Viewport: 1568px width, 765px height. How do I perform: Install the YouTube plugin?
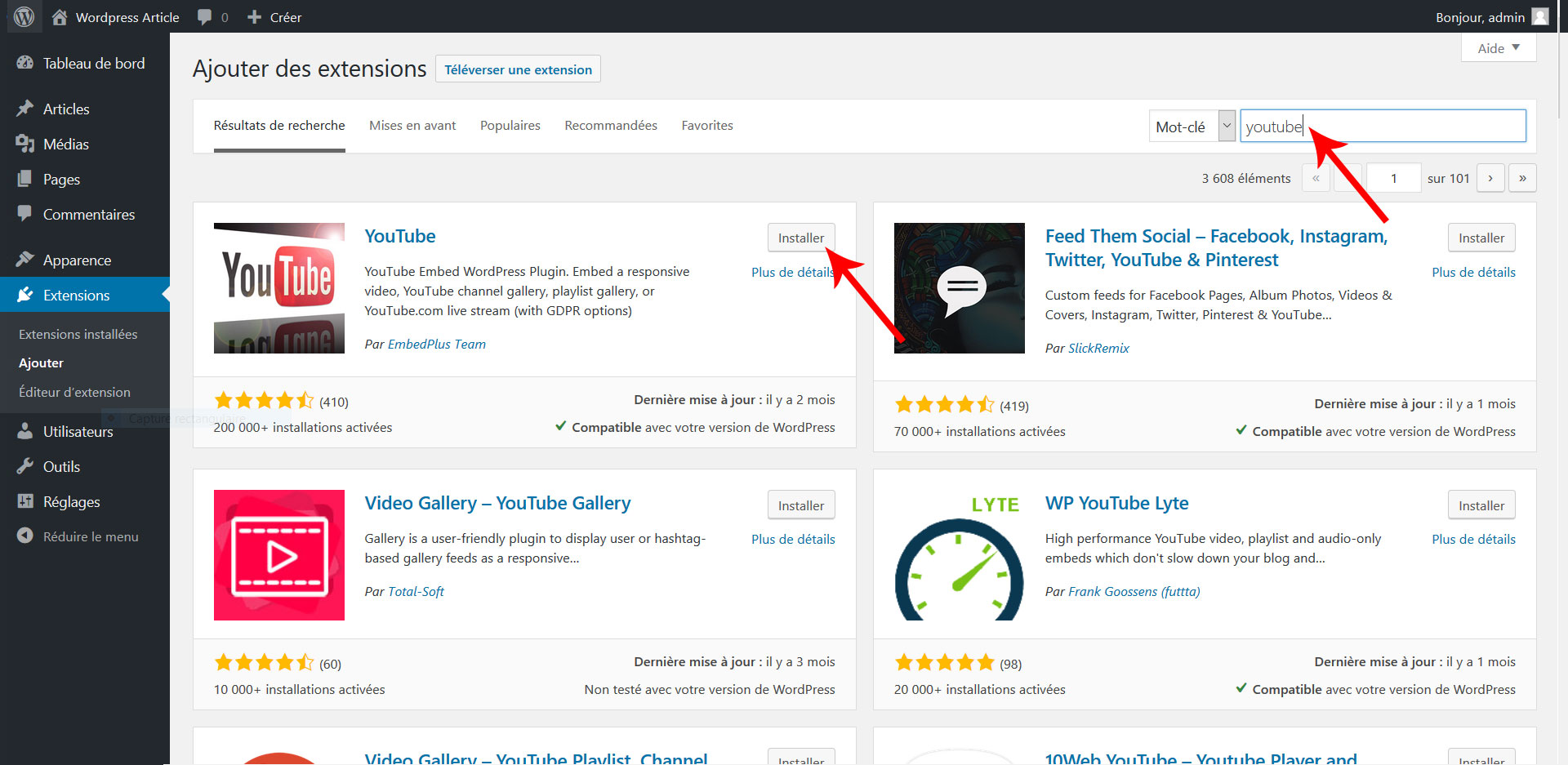tap(801, 238)
